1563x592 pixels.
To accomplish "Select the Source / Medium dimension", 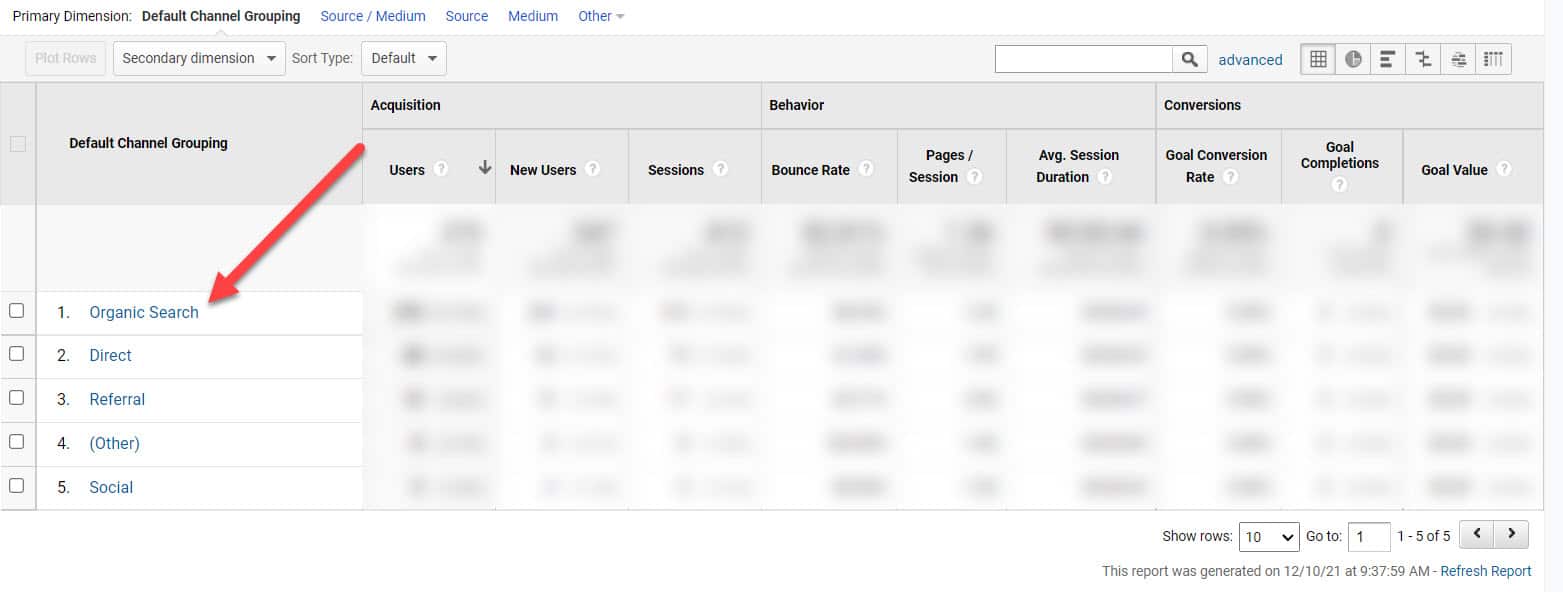I will [x=373, y=16].
